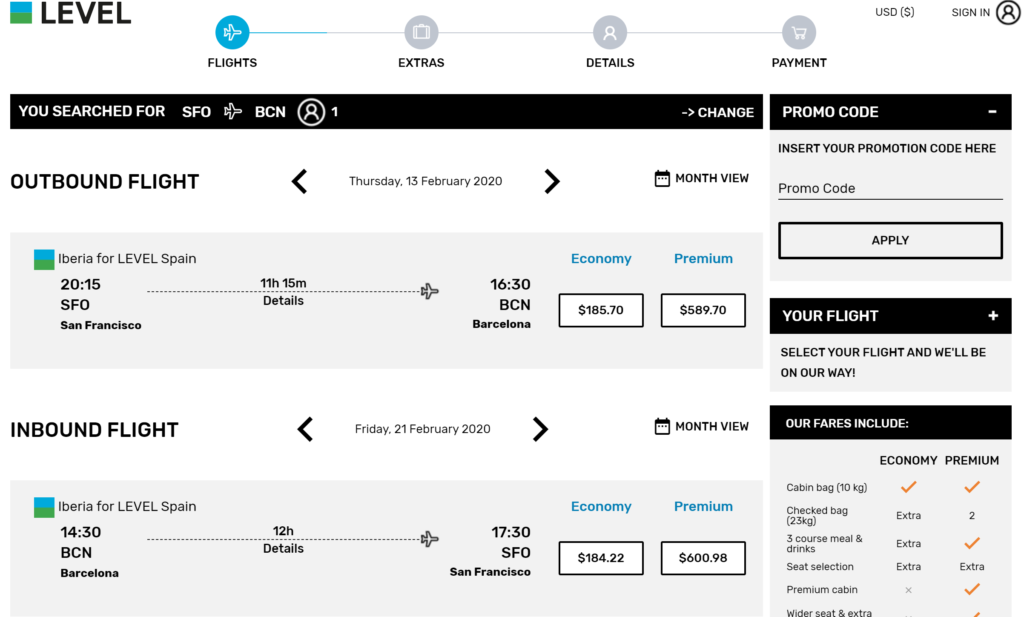Click the Extras gift box icon

[421, 31]
